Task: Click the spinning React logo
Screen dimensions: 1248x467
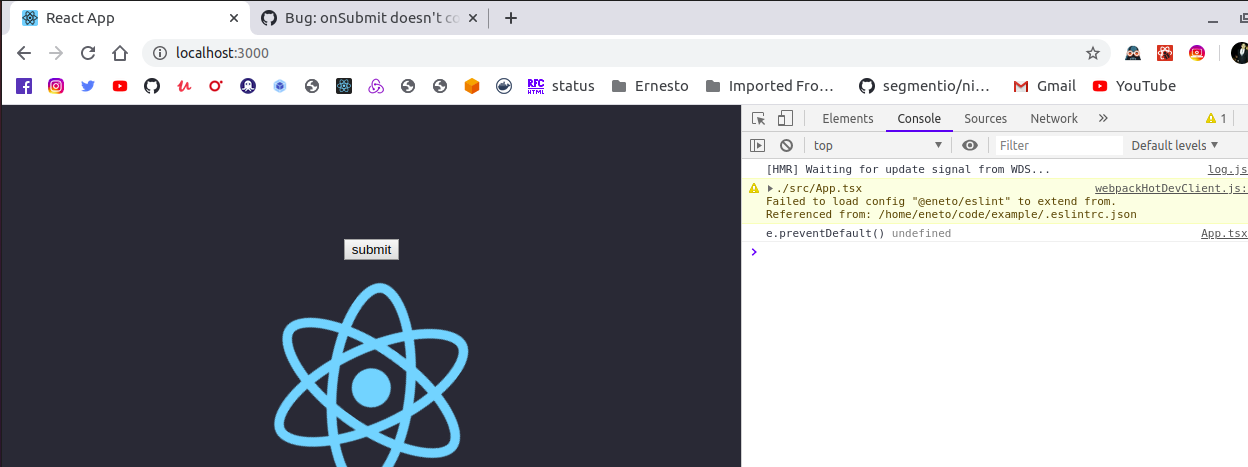Action: click(371, 375)
